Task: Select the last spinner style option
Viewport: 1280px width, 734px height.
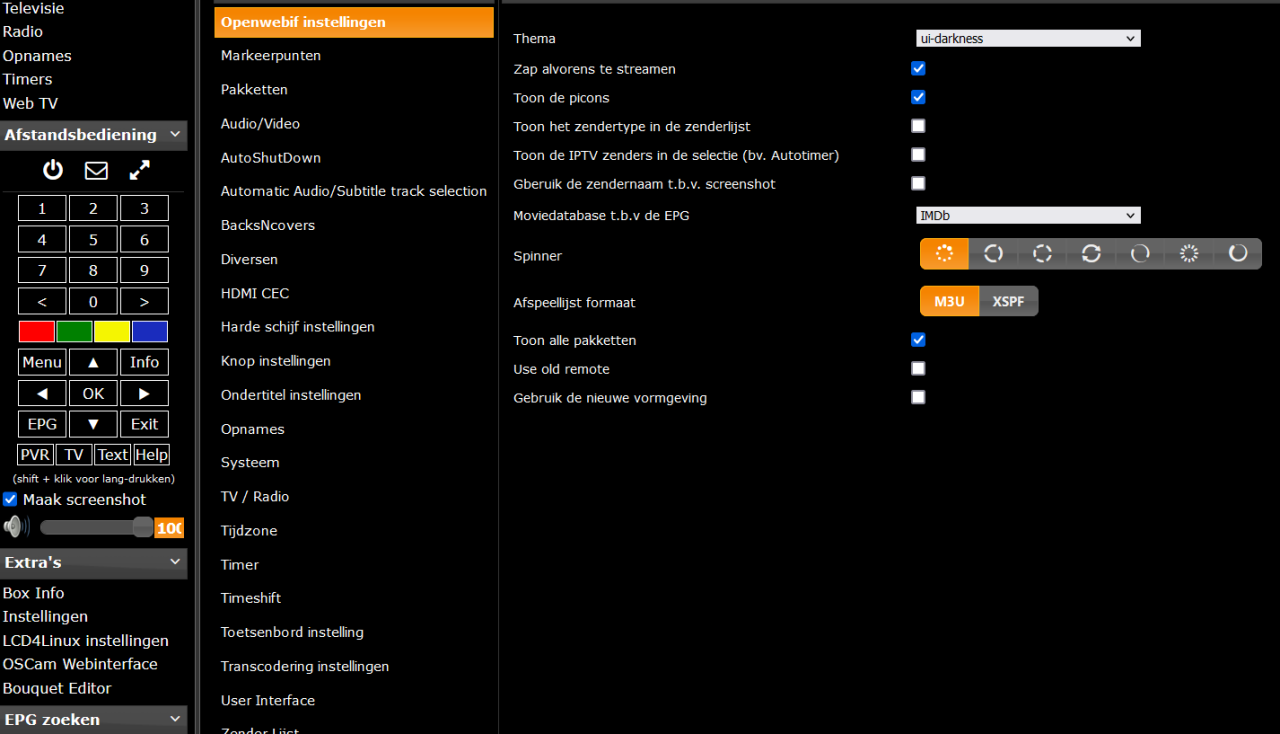Action: pos(1238,254)
